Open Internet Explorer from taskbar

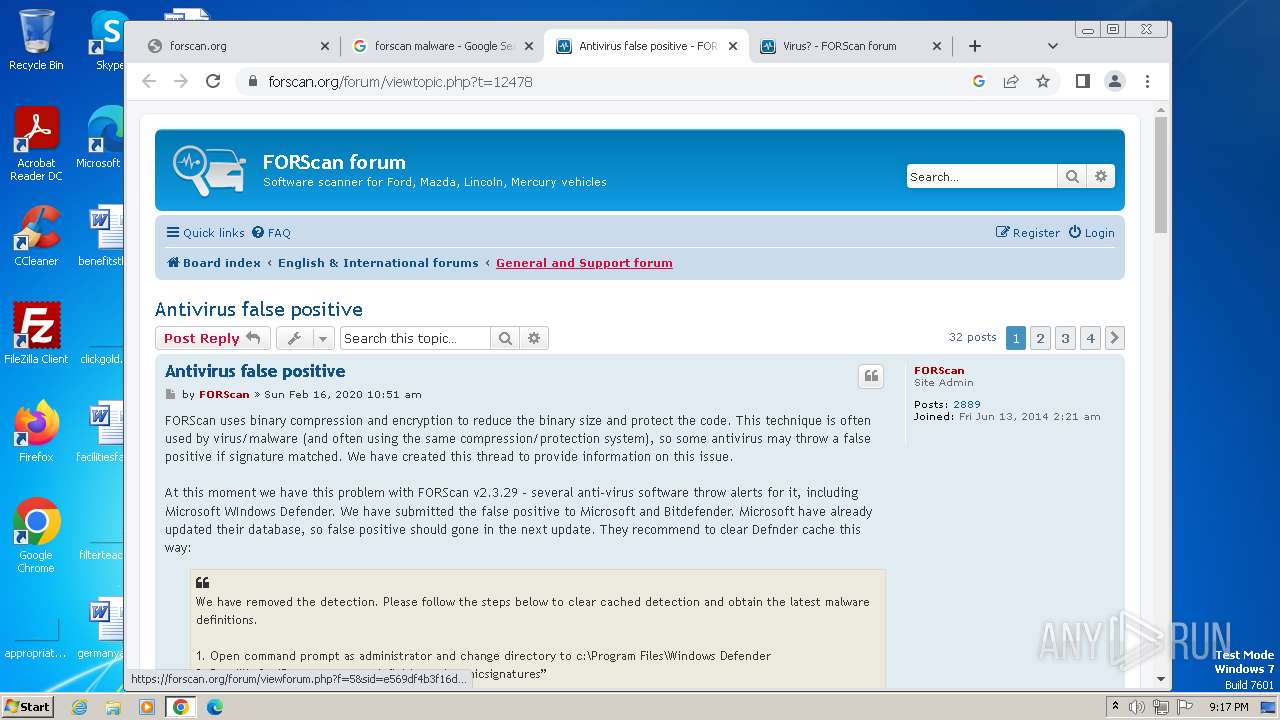(79, 706)
